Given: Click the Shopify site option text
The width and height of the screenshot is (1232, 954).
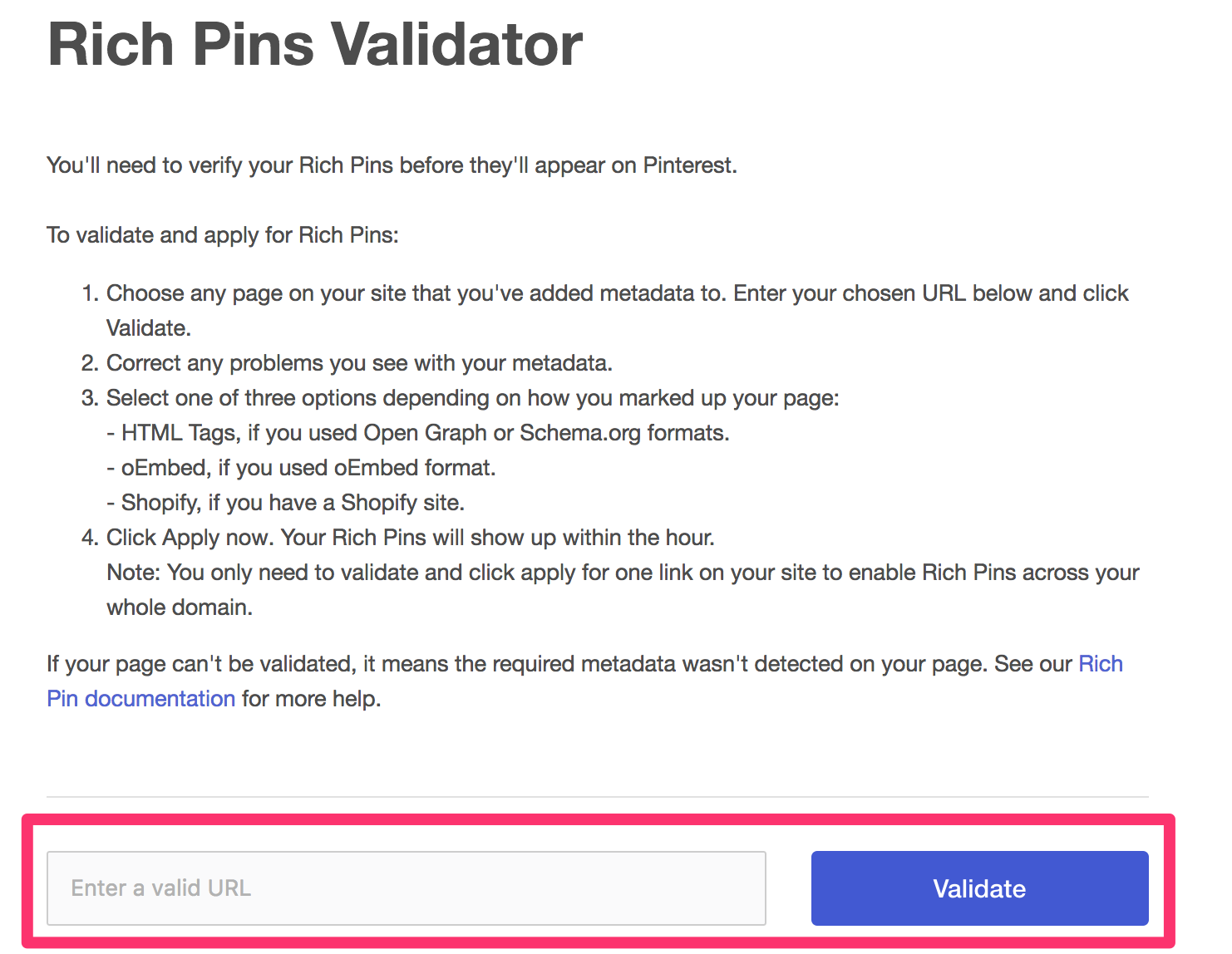Looking at the screenshot, I should (285, 502).
